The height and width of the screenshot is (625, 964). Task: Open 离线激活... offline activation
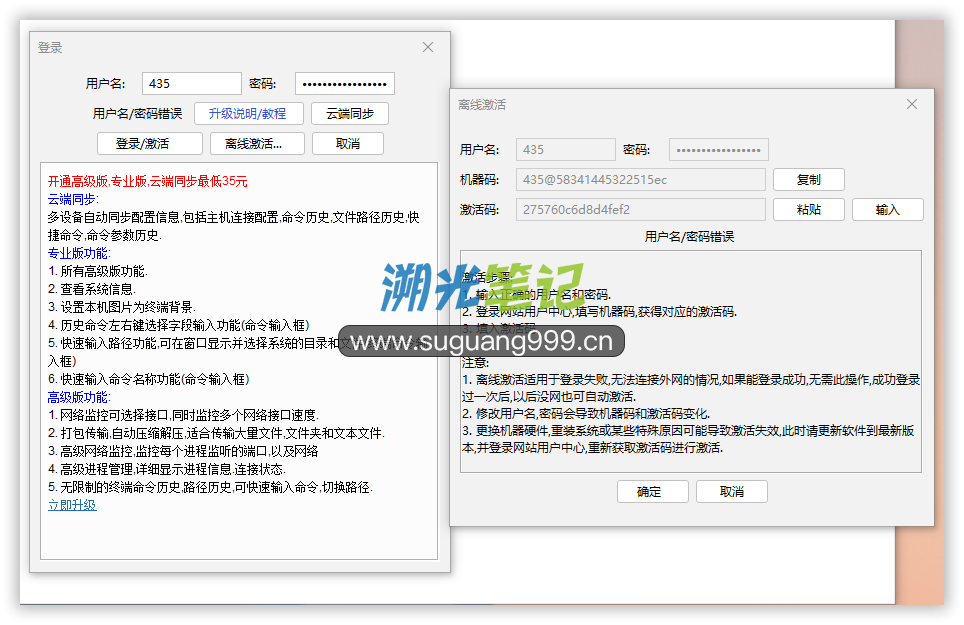(x=252, y=144)
